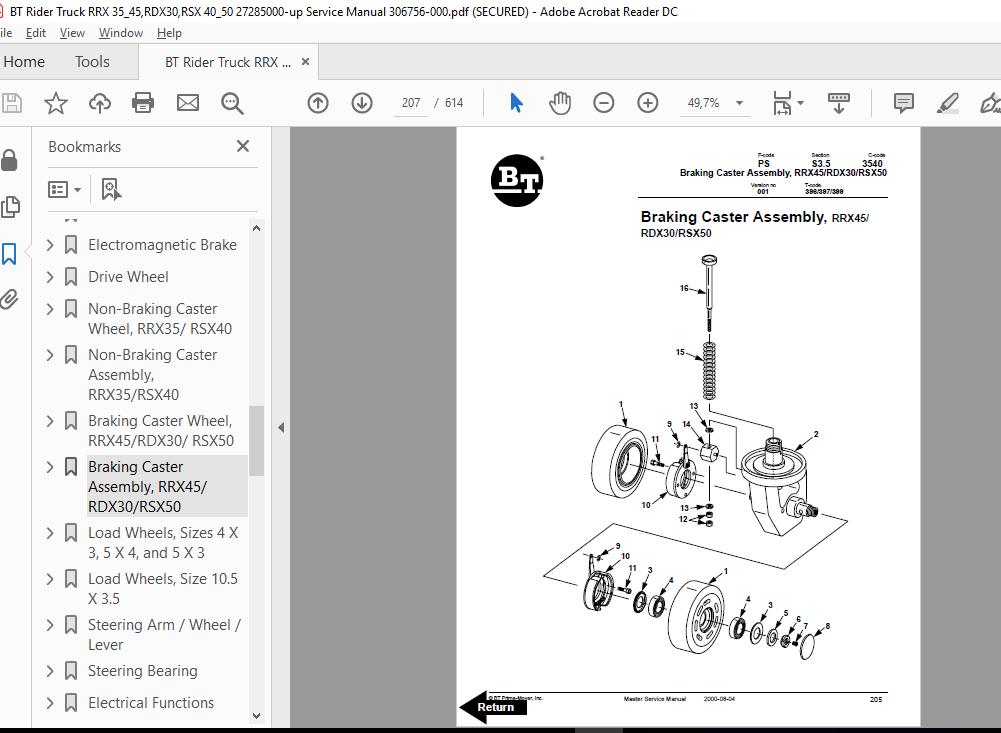Add a comment sticky note icon

pyautogui.click(x=903, y=103)
